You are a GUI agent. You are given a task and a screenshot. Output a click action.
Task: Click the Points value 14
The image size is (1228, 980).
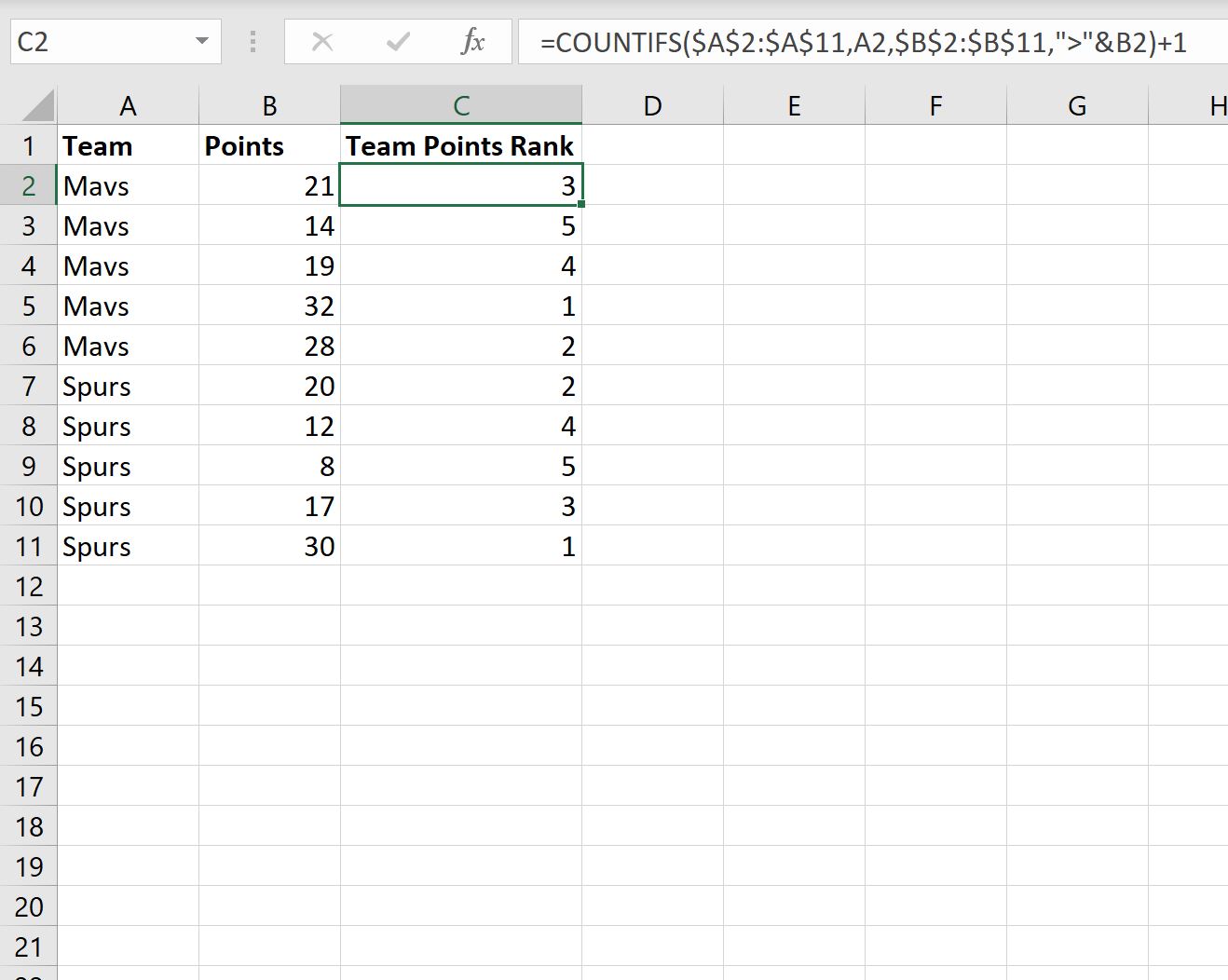coord(269,225)
